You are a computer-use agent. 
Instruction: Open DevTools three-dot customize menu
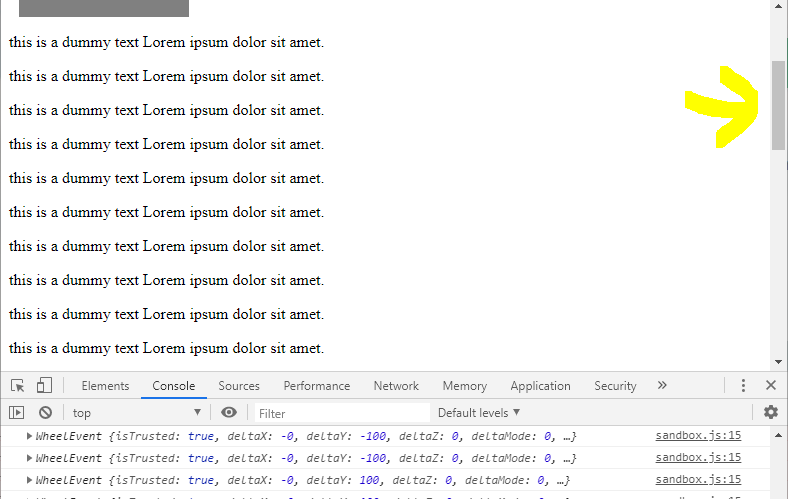743,386
